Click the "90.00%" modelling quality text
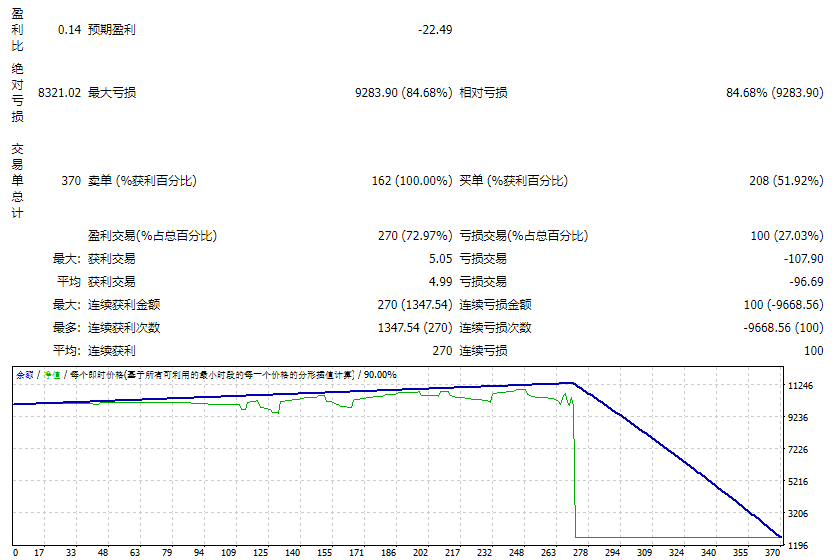Viewport: 834px width, 560px height. pyautogui.click(x=380, y=375)
